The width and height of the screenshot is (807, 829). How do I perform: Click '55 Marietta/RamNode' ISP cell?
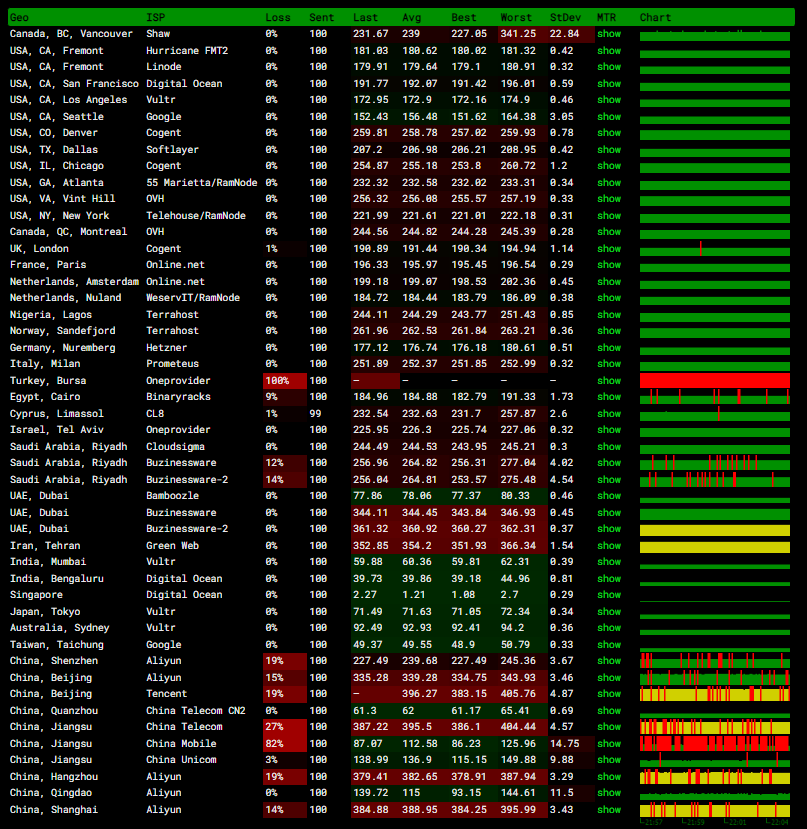coord(201,182)
